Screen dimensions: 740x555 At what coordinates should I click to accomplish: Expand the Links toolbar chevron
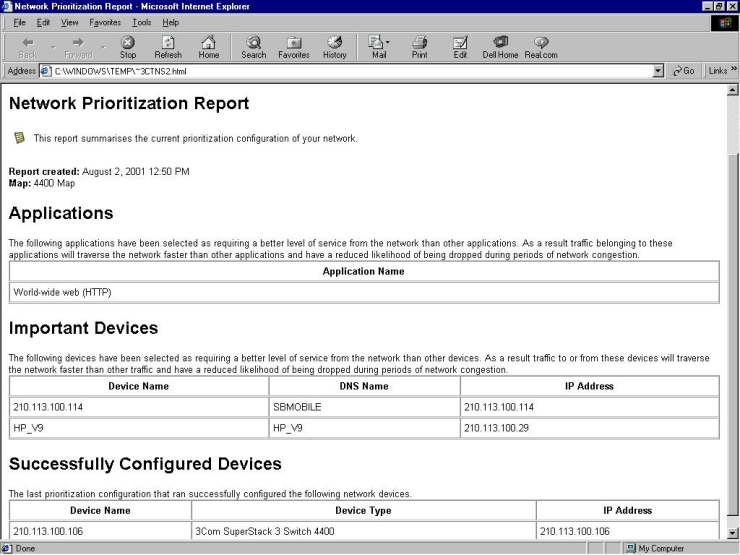pyautogui.click(x=732, y=70)
